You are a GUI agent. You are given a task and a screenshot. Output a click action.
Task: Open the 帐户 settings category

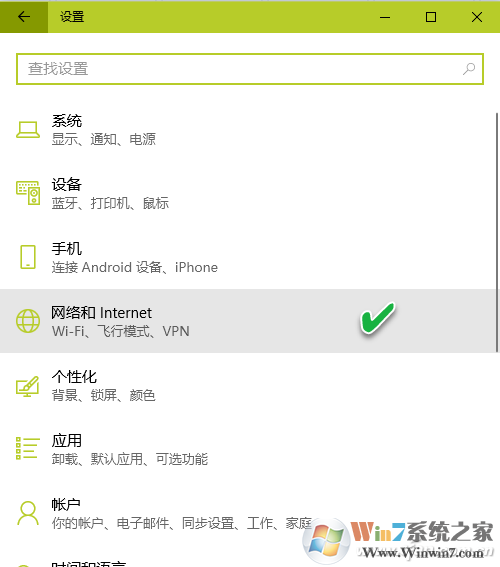248,512
